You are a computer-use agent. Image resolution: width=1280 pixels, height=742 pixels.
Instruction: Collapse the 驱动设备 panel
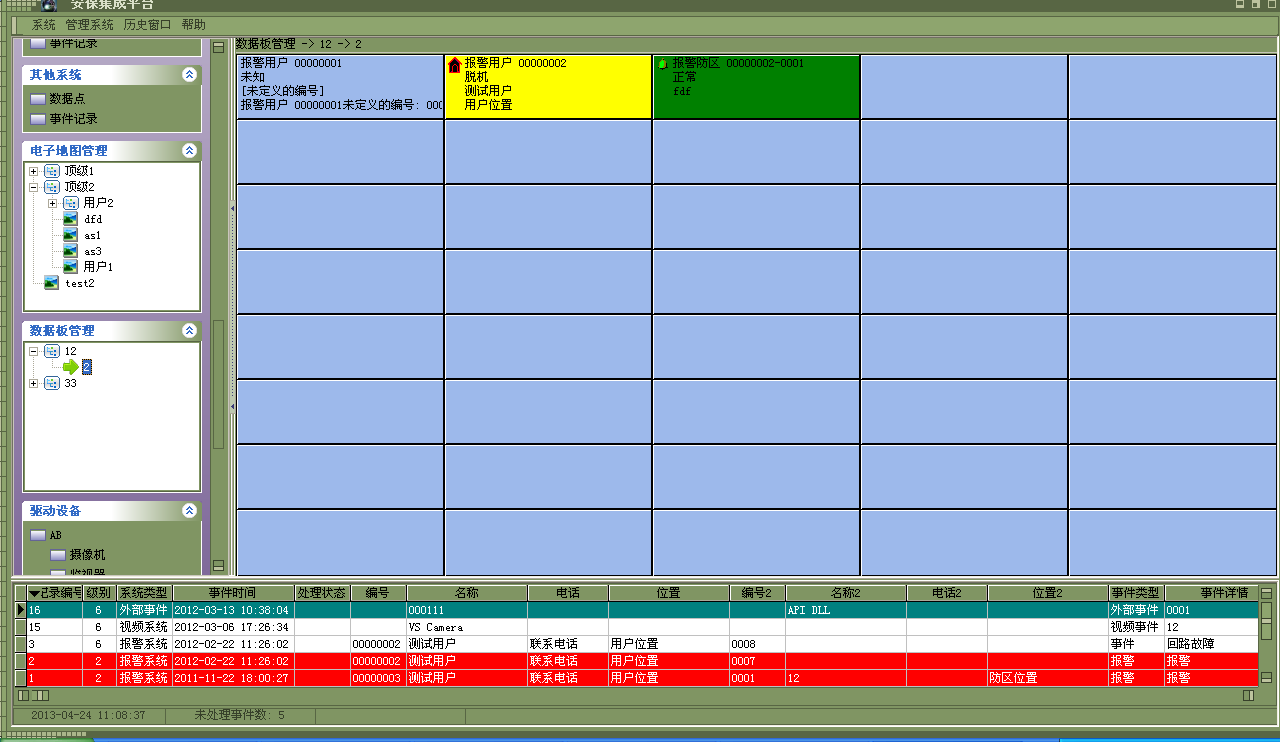189,510
